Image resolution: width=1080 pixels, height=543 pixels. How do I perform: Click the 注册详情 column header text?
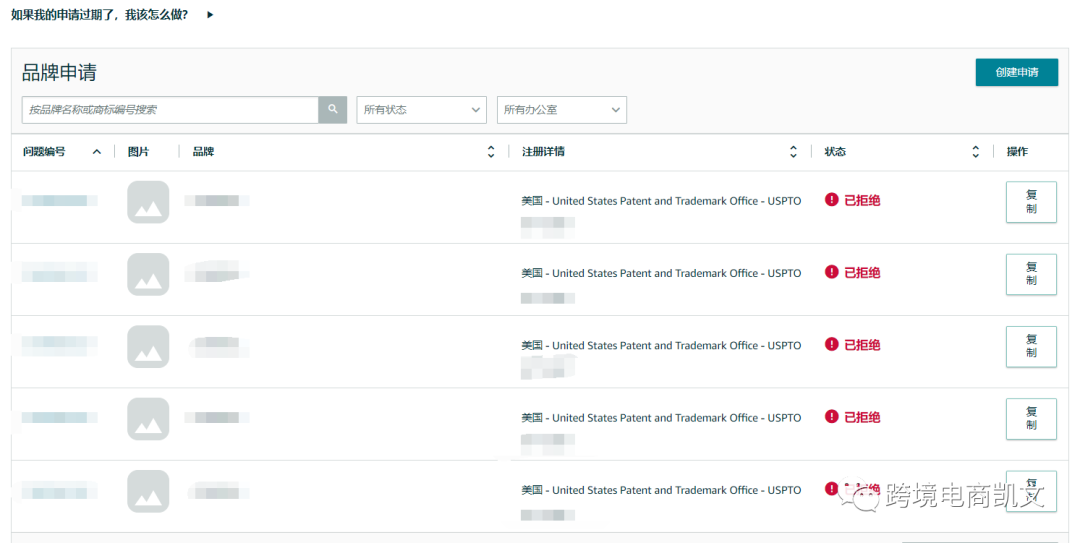click(x=543, y=152)
